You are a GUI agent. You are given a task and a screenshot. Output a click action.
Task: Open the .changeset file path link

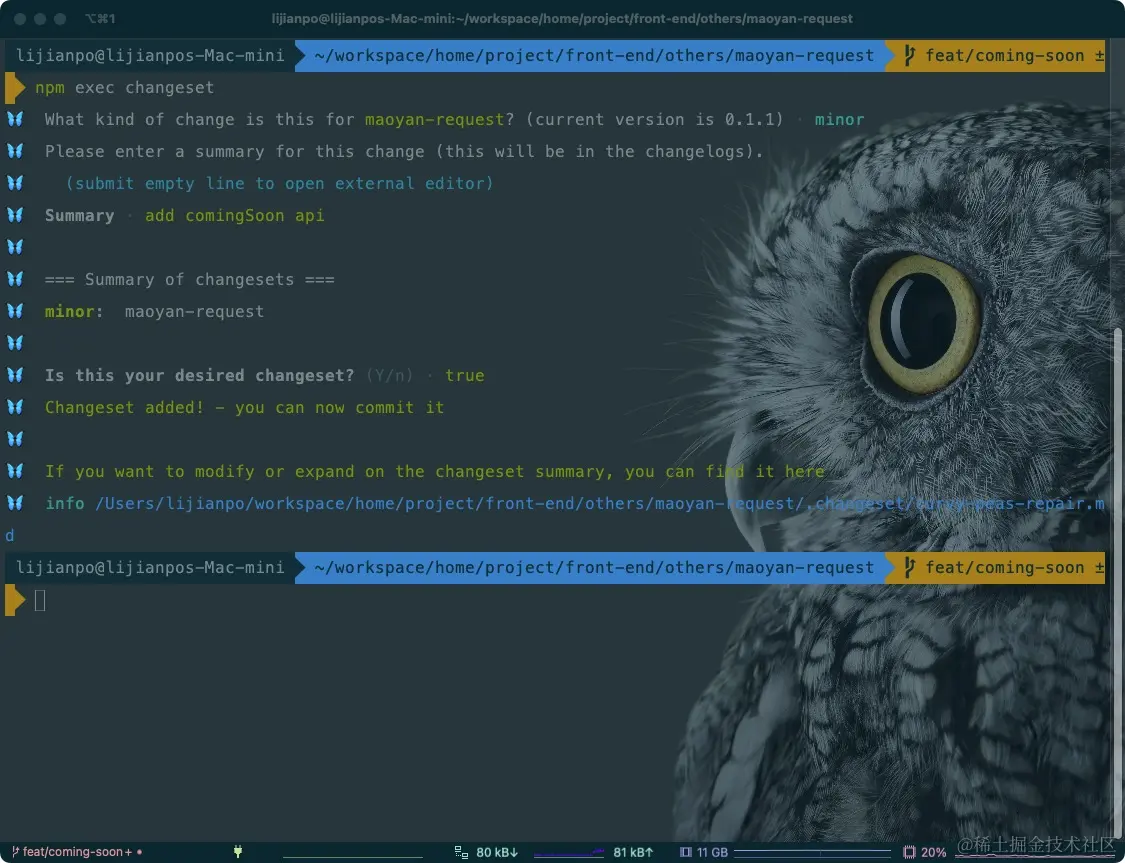599,504
